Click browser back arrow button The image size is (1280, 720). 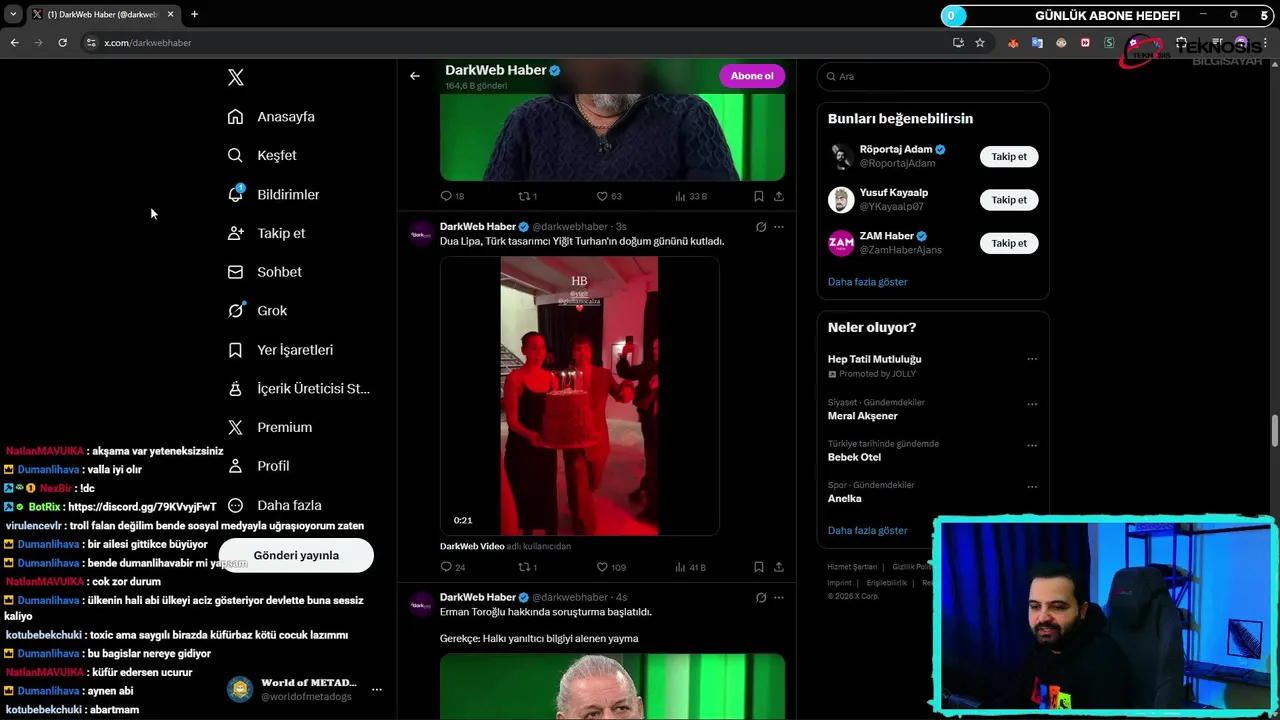(x=14, y=43)
